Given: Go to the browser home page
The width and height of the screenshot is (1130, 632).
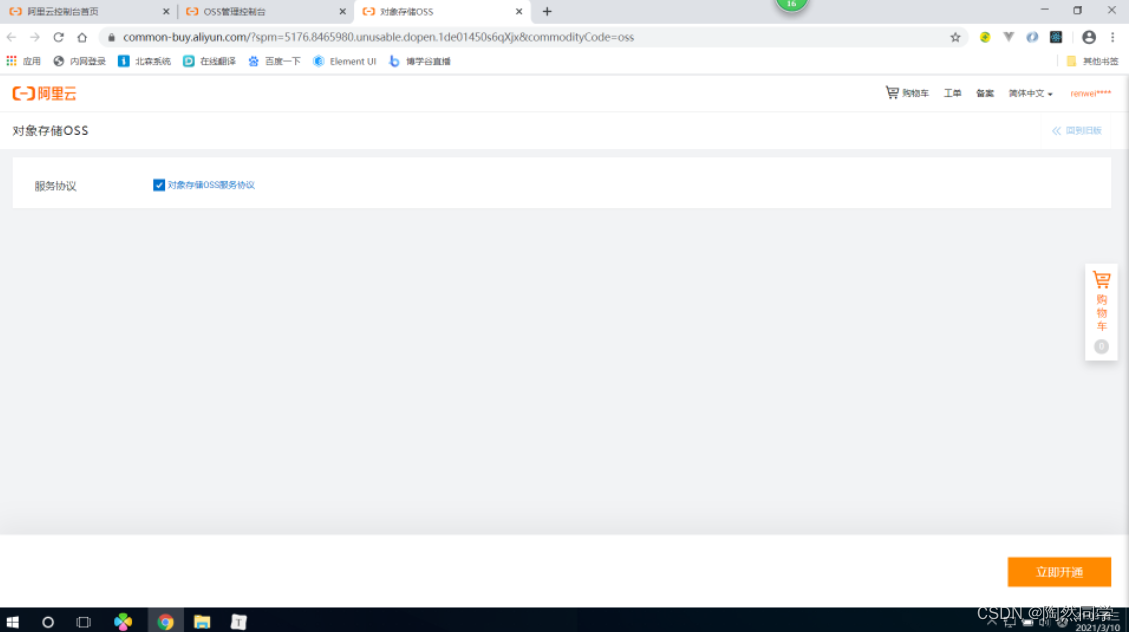Looking at the screenshot, I should point(82,37).
